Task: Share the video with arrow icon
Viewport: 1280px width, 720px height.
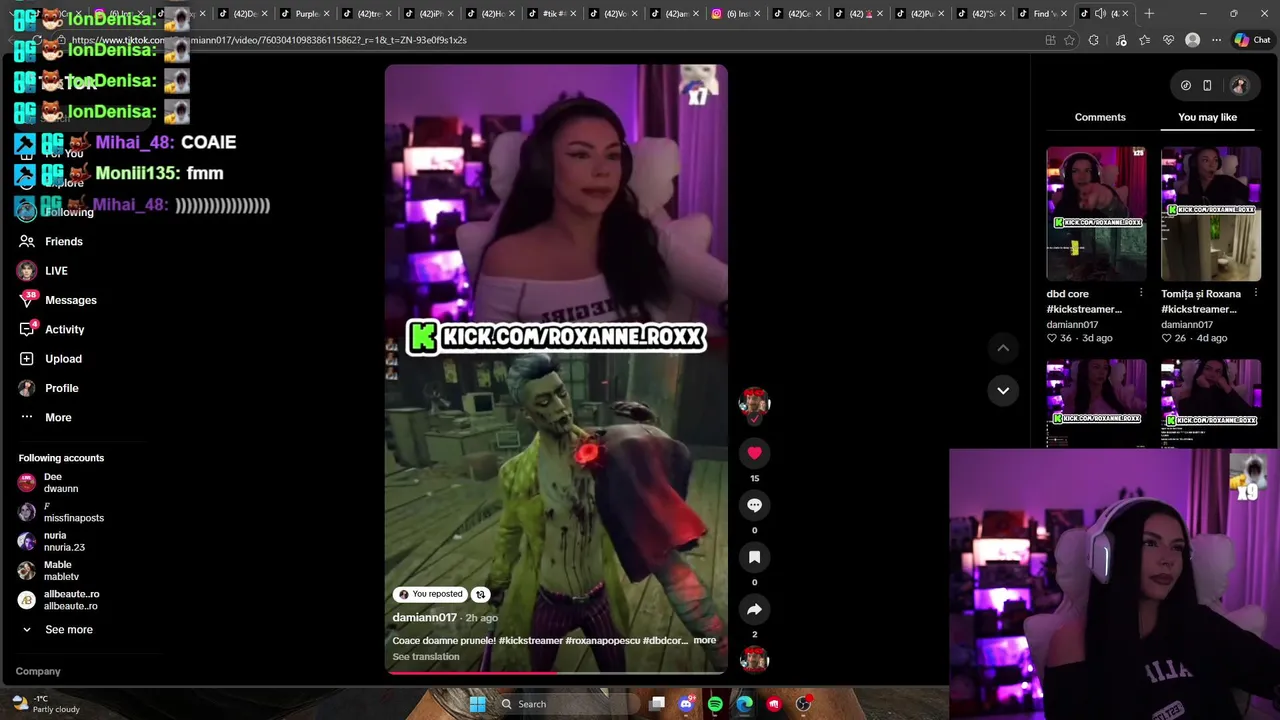Action: pos(754,609)
